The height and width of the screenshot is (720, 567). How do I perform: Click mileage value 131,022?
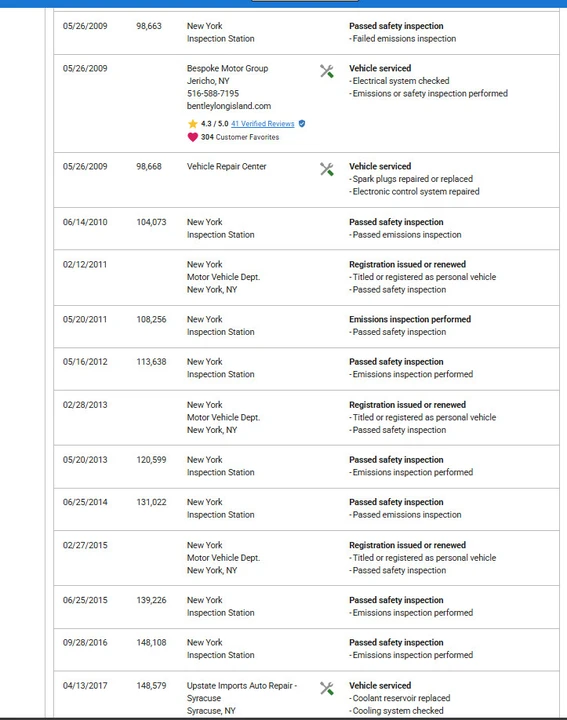151,502
